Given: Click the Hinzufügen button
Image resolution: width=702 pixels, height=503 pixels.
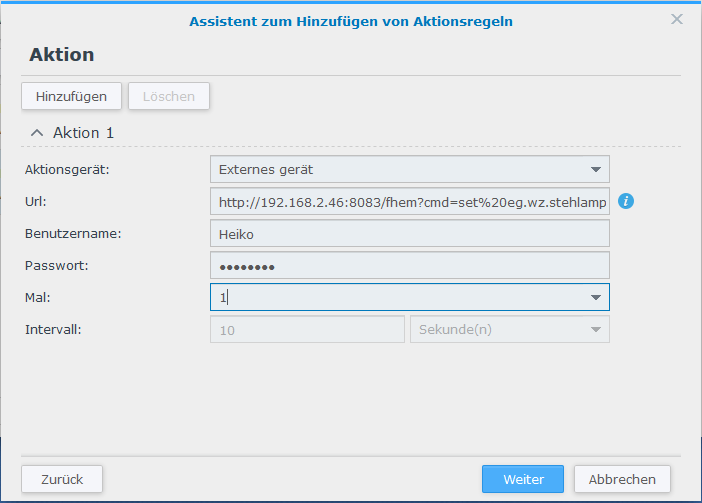Looking at the screenshot, I should click(71, 96).
